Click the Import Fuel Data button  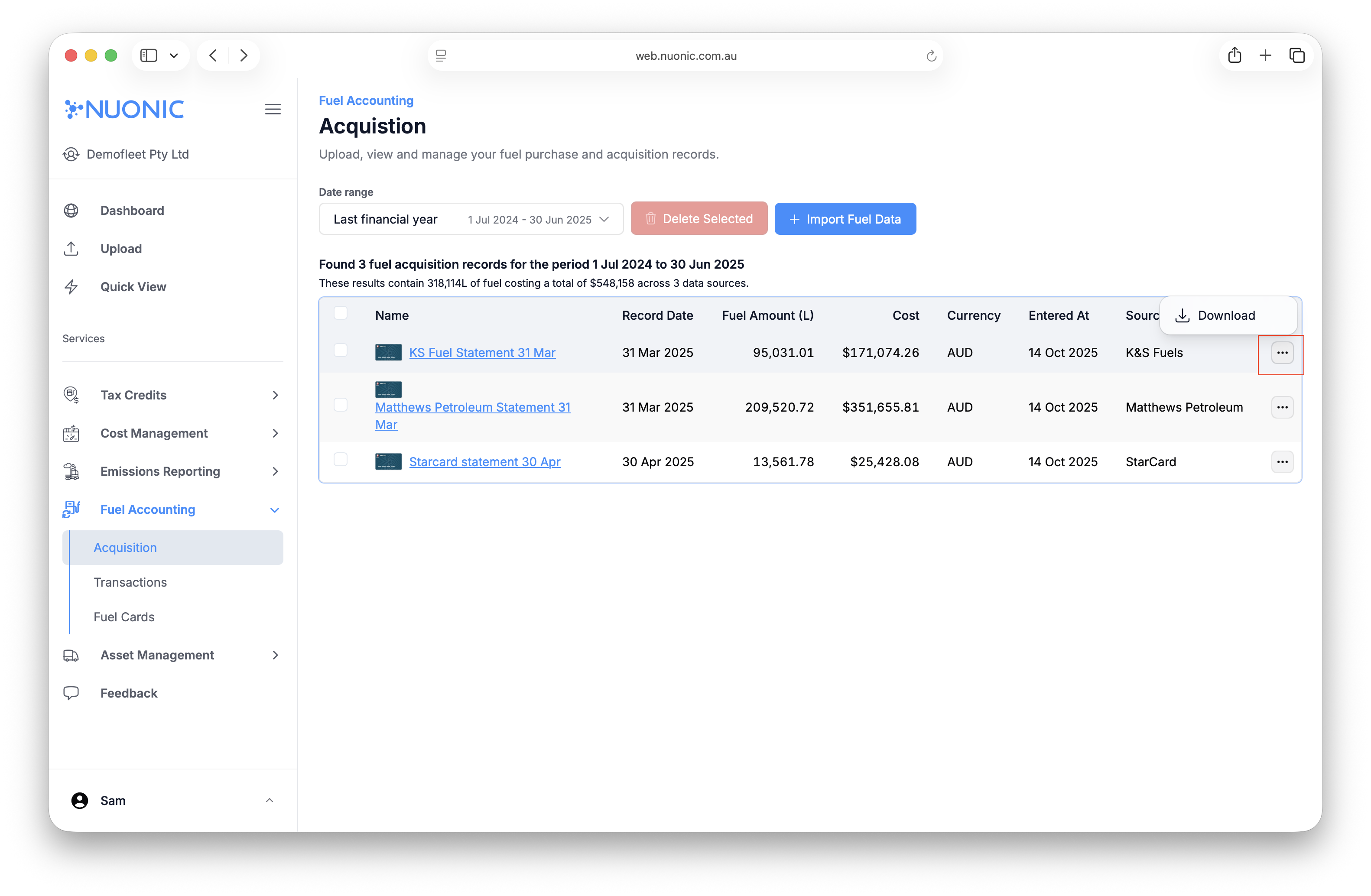845,219
